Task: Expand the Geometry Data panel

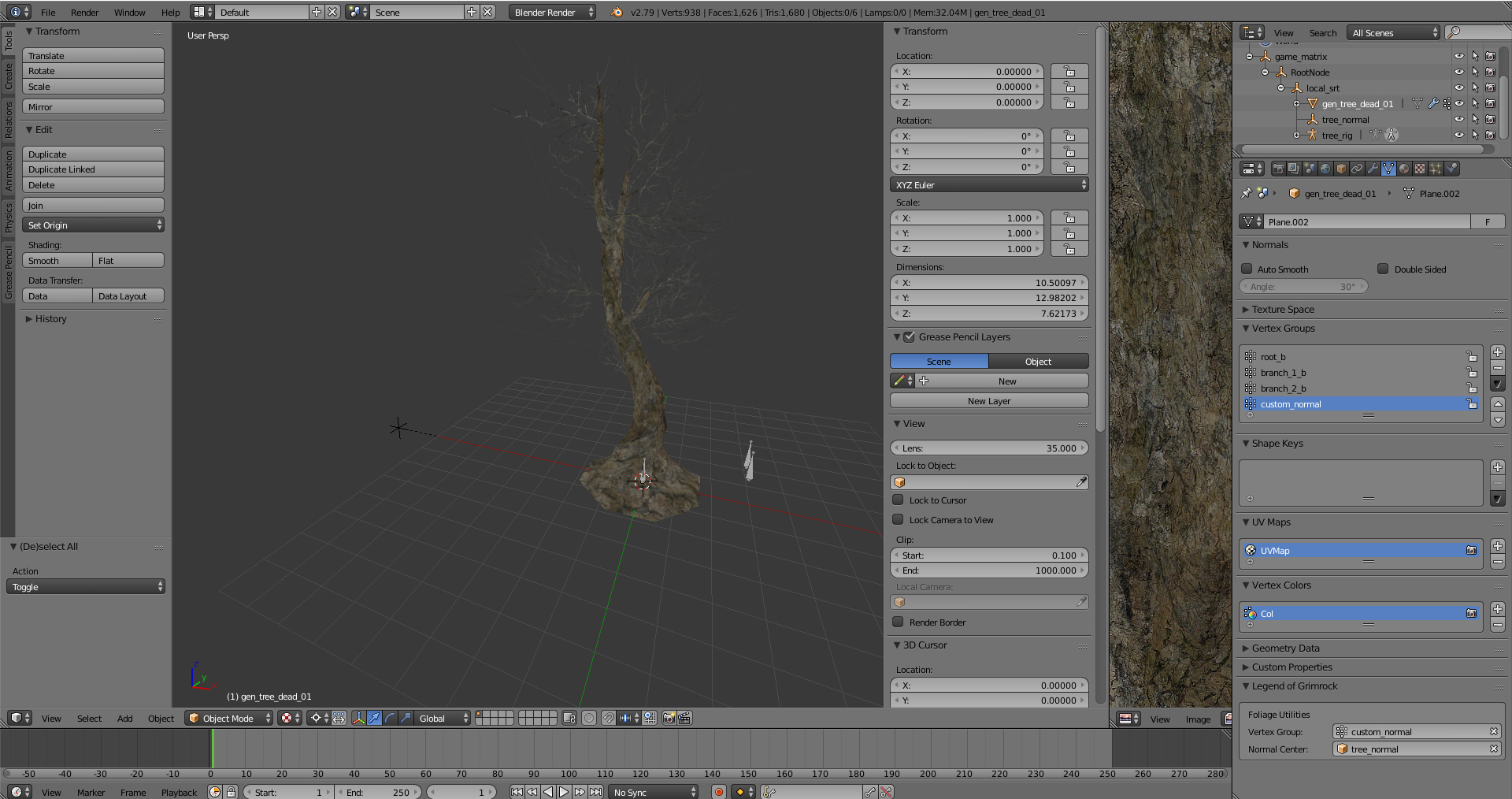Action: click(1285, 648)
